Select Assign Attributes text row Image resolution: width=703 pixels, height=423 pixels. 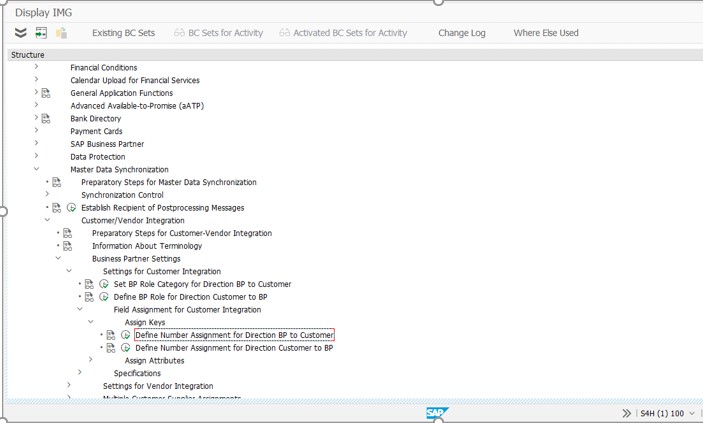click(154, 361)
